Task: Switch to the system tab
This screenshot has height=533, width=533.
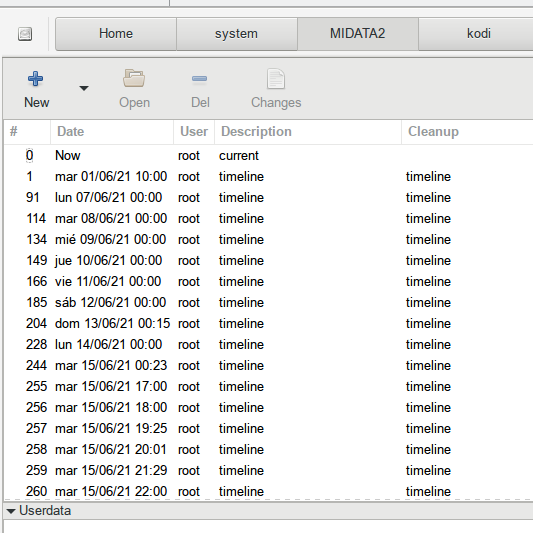Action: [237, 34]
